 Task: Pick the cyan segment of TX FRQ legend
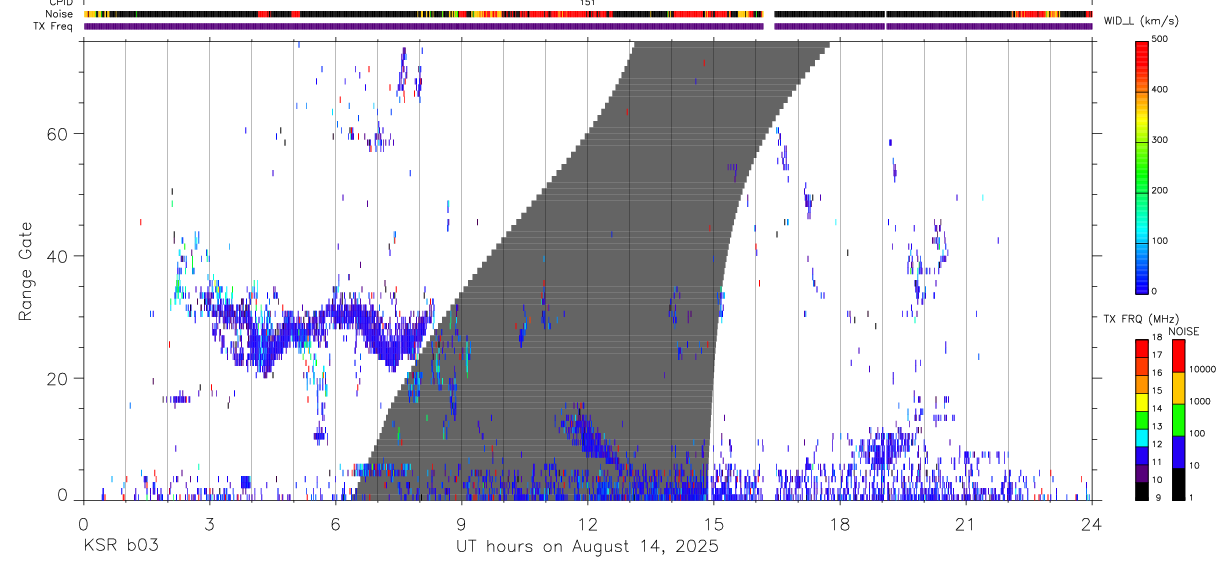click(1142, 438)
